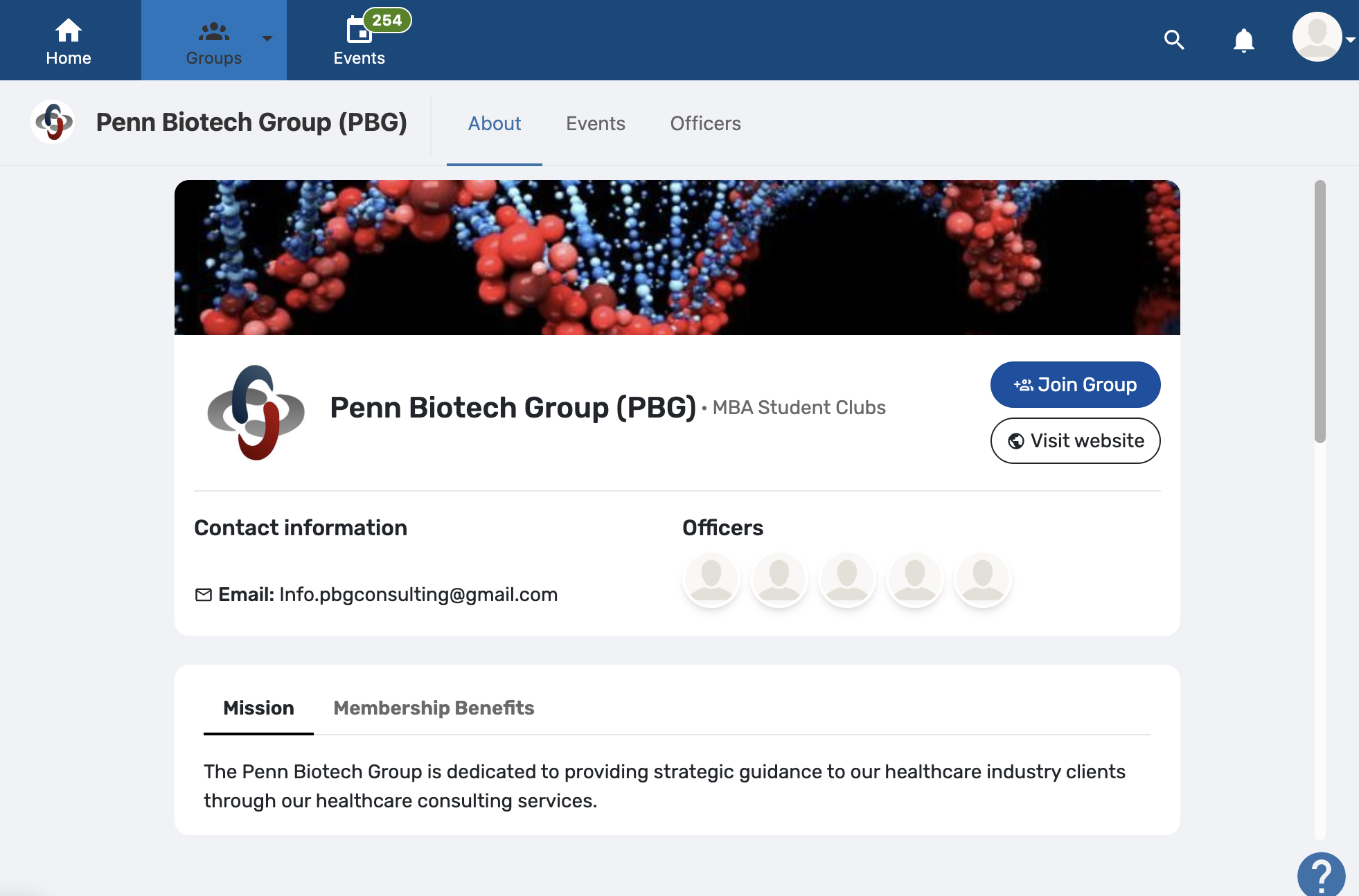1359x896 pixels.
Task: Go to Home in top navigation
Action: [69, 41]
